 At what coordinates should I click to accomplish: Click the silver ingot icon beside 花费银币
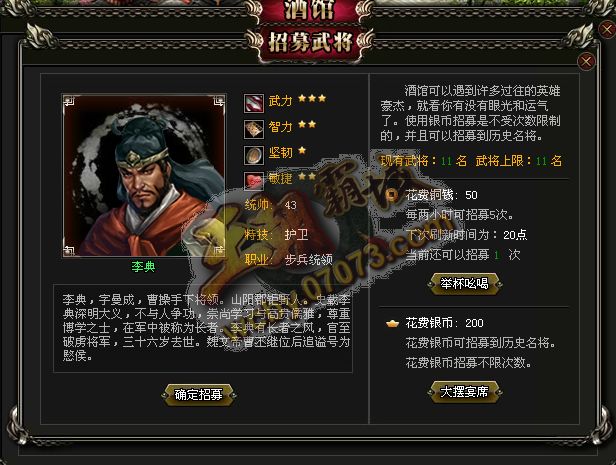[392, 324]
